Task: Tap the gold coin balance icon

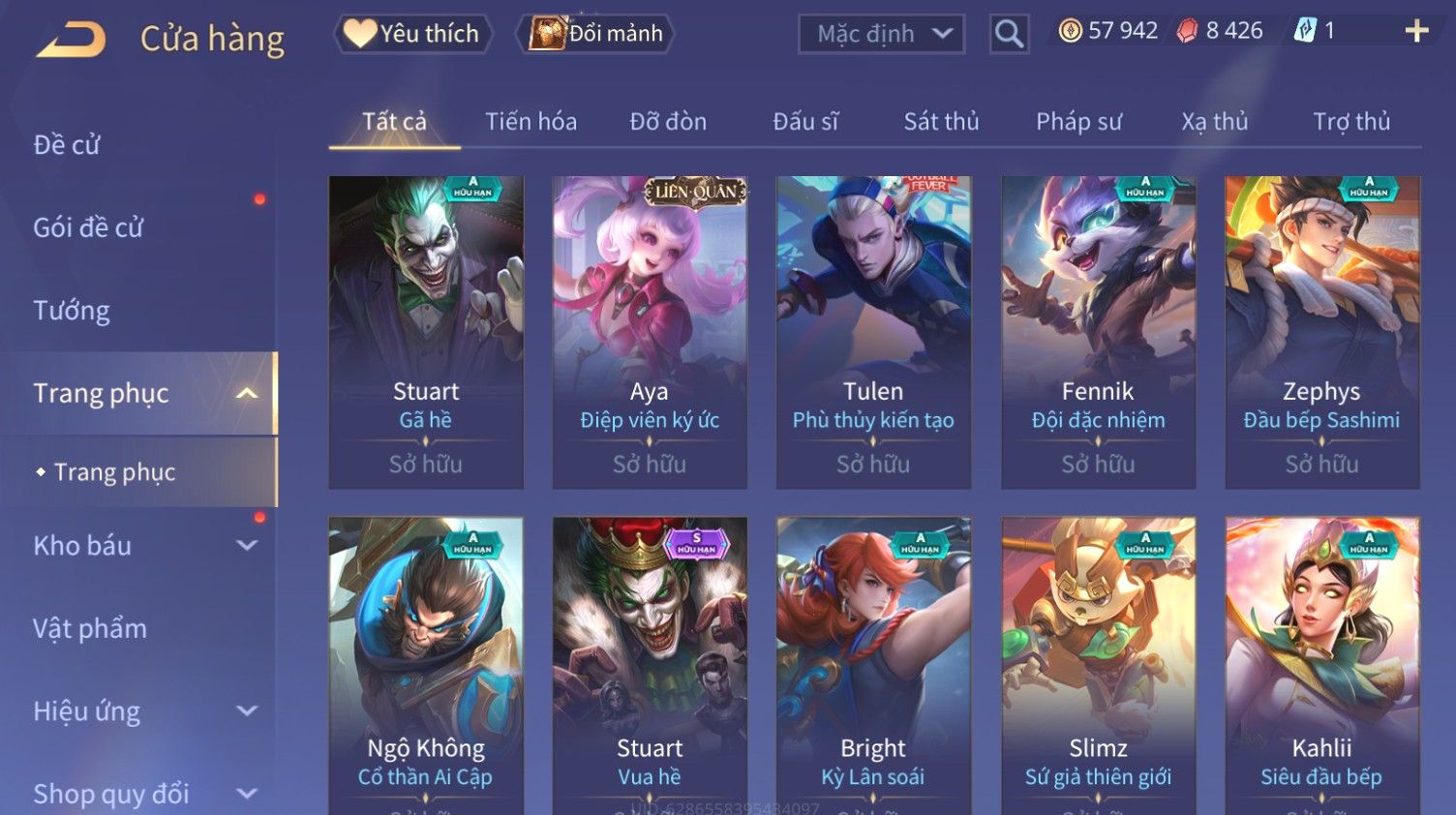Action: [x=1070, y=31]
